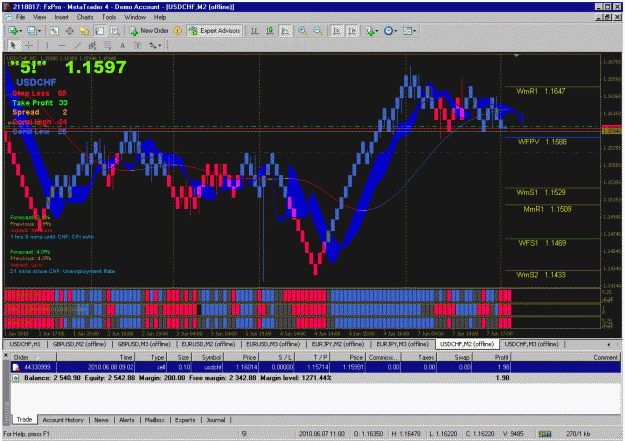Show the Market Watch window
The width and height of the screenshot is (625, 441).
(x=54, y=31)
